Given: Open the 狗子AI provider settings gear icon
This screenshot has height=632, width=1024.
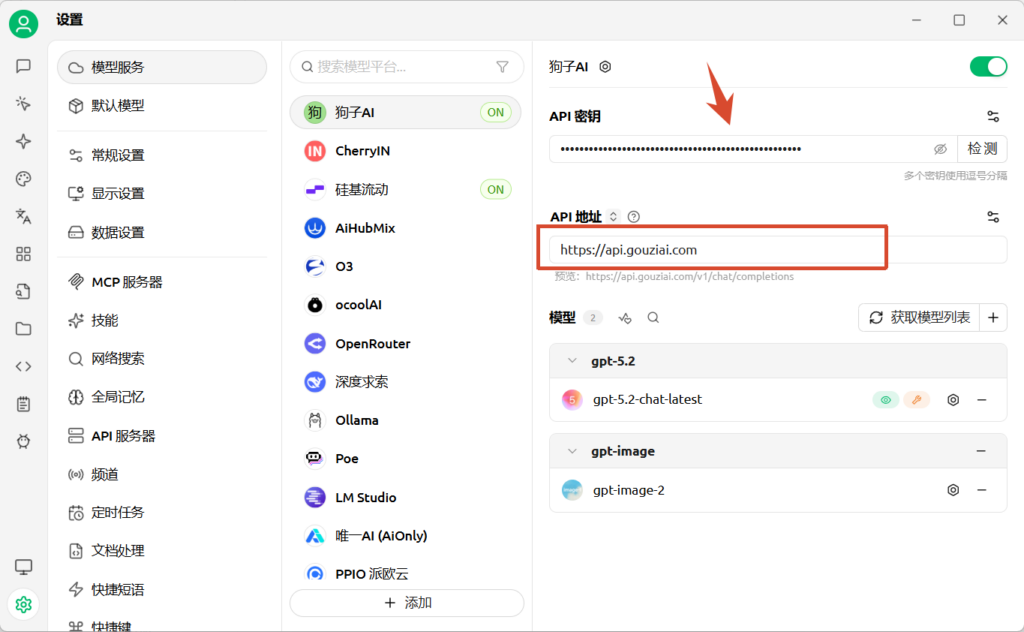Looking at the screenshot, I should tap(605, 67).
